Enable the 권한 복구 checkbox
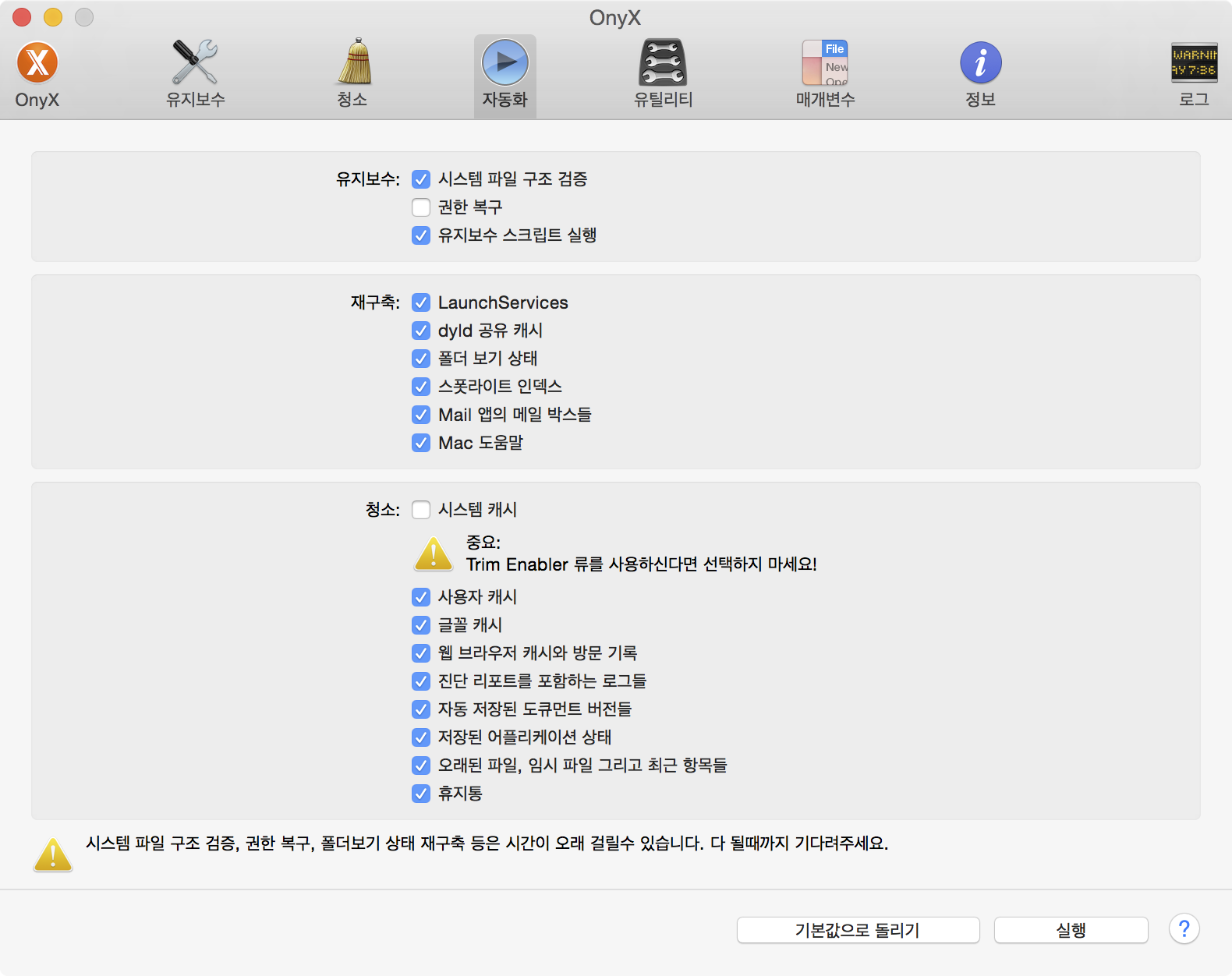 coord(421,207)
